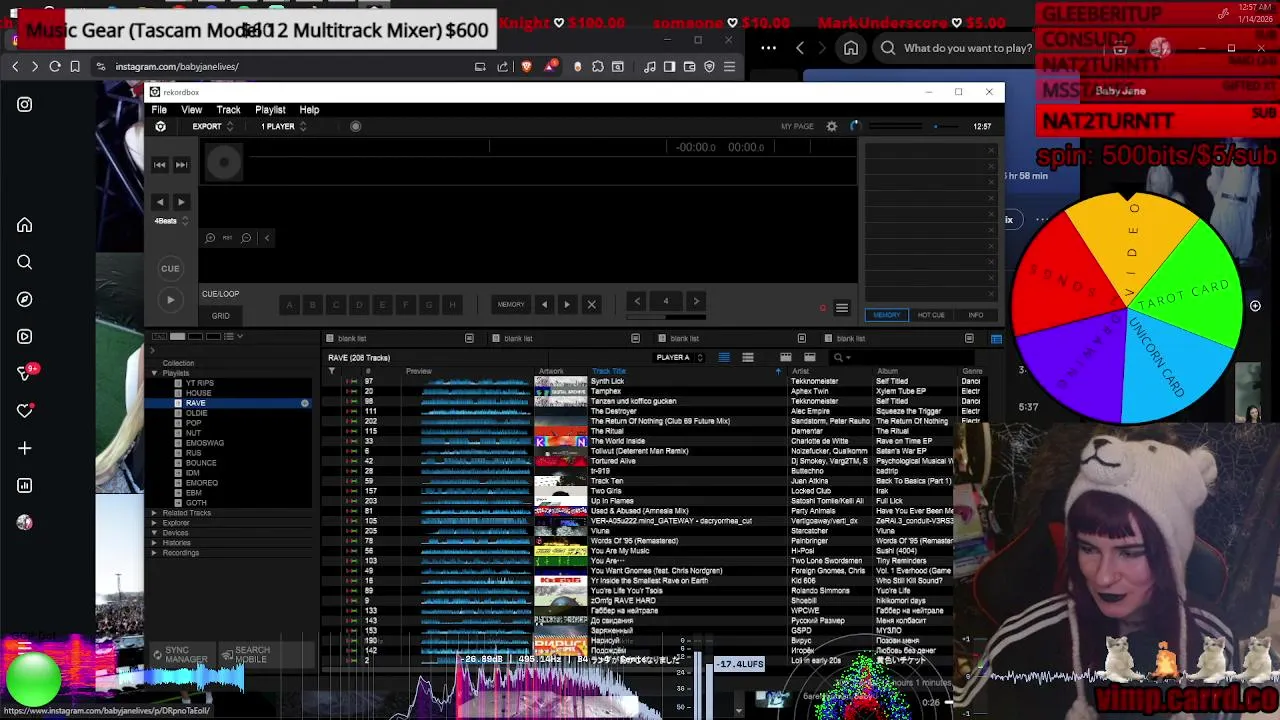Click the MEMORY cue set button
This screenshot has height=720, width=1280.
click(511, 304)
